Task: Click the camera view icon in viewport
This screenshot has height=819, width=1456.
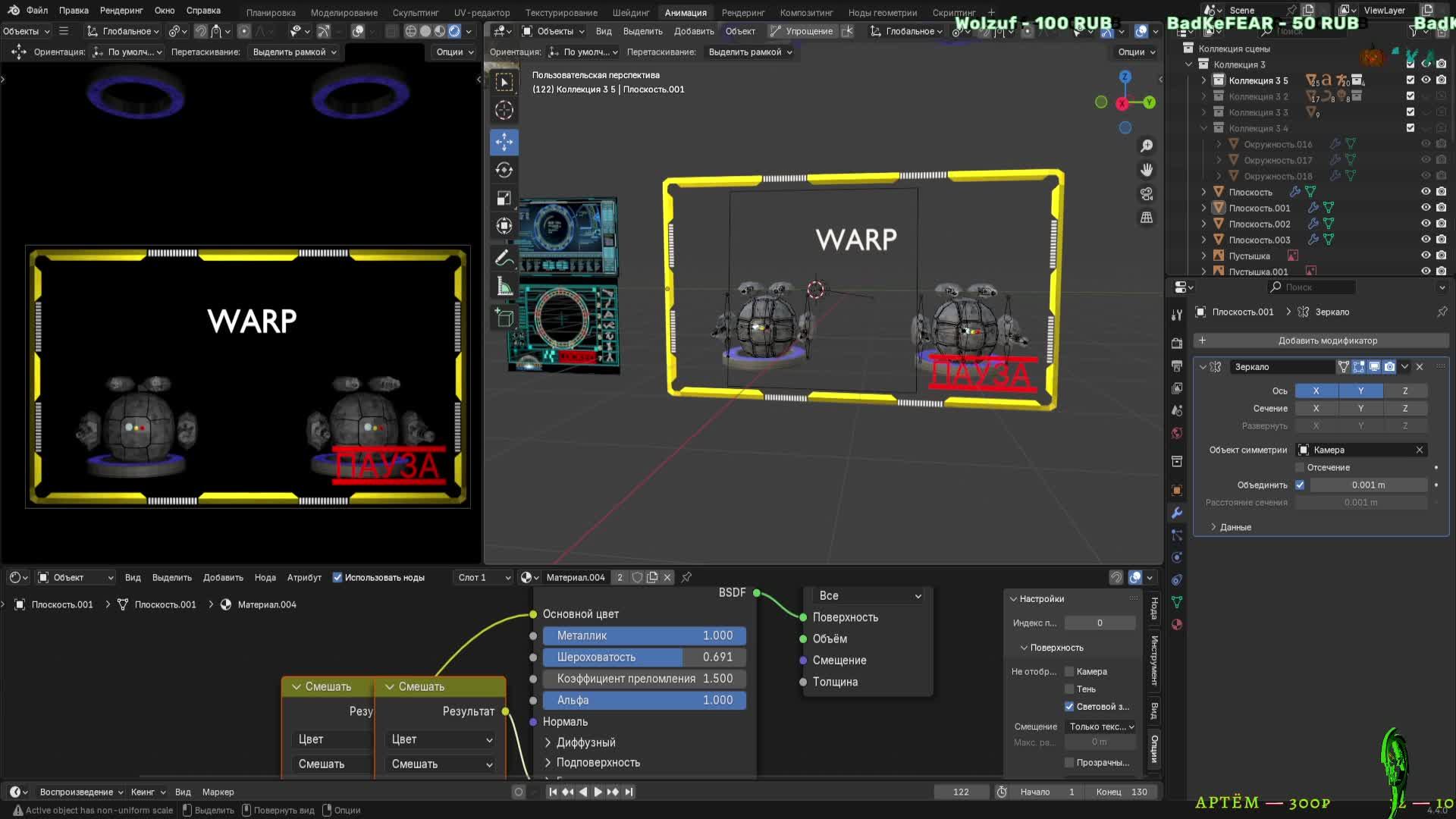Action: click(x=1147, y=194)
